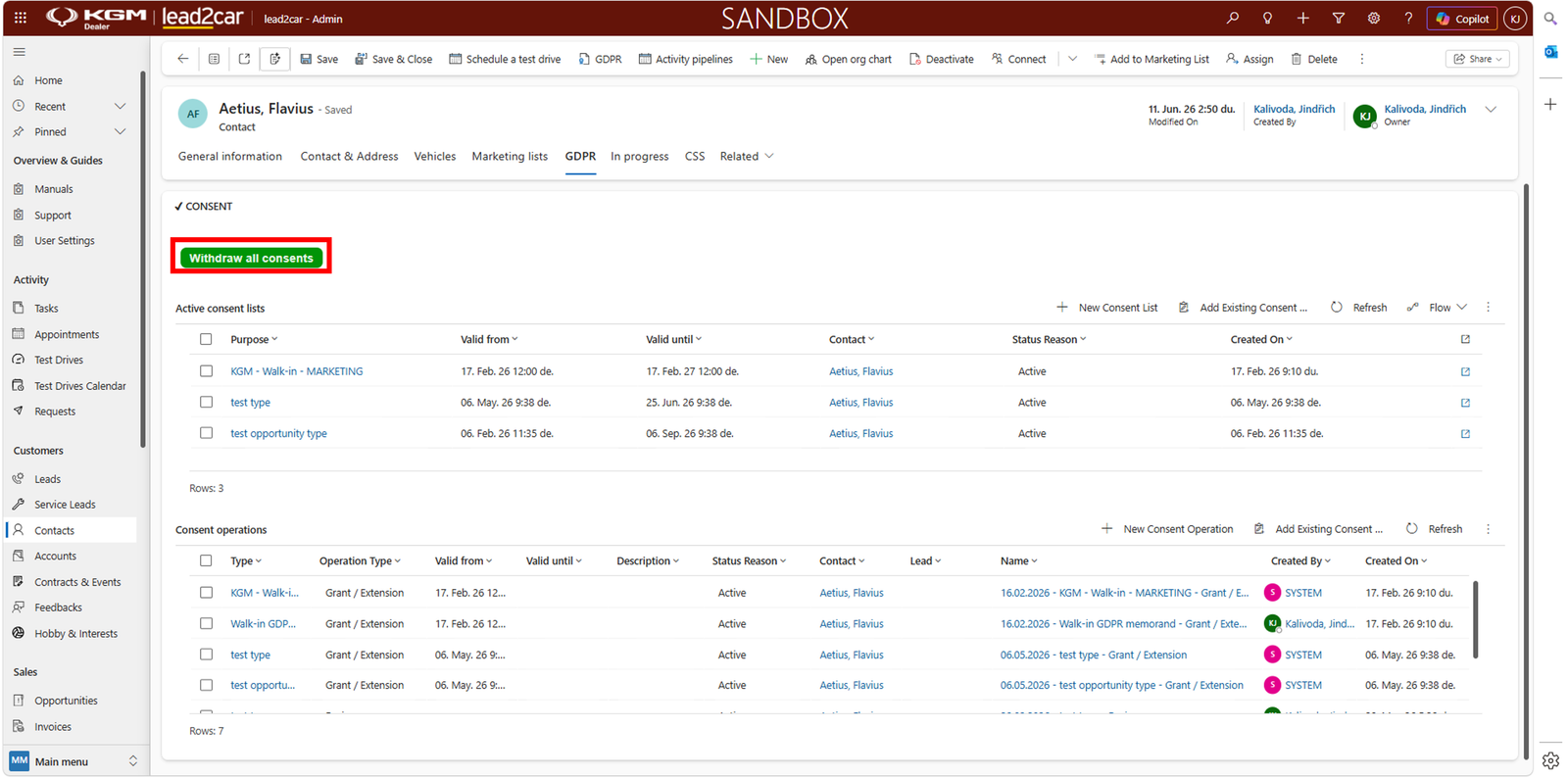Open the Main menu area switcher

(x=73, y=761)
